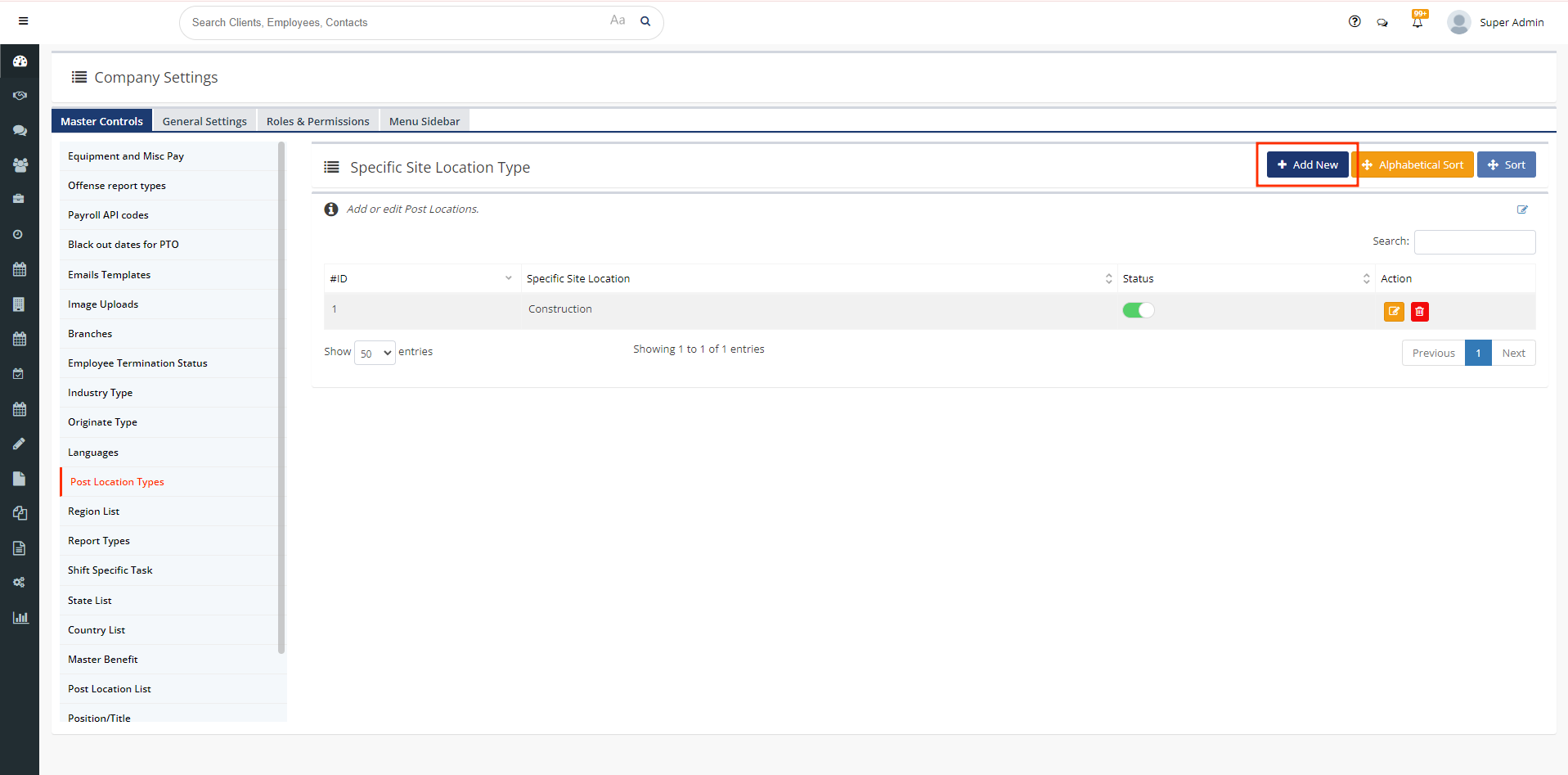Click the handshake icon in left sidebar
1568x775 pixels.
[20, 96]
